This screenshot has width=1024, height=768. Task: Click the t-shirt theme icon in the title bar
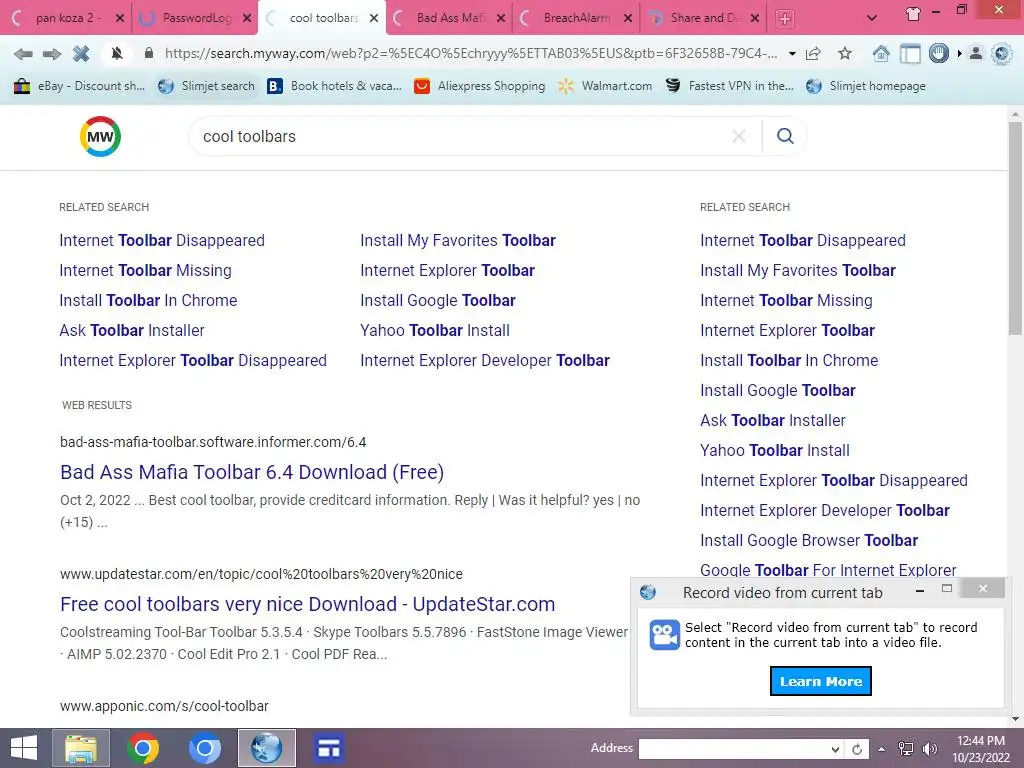(913, 14)
